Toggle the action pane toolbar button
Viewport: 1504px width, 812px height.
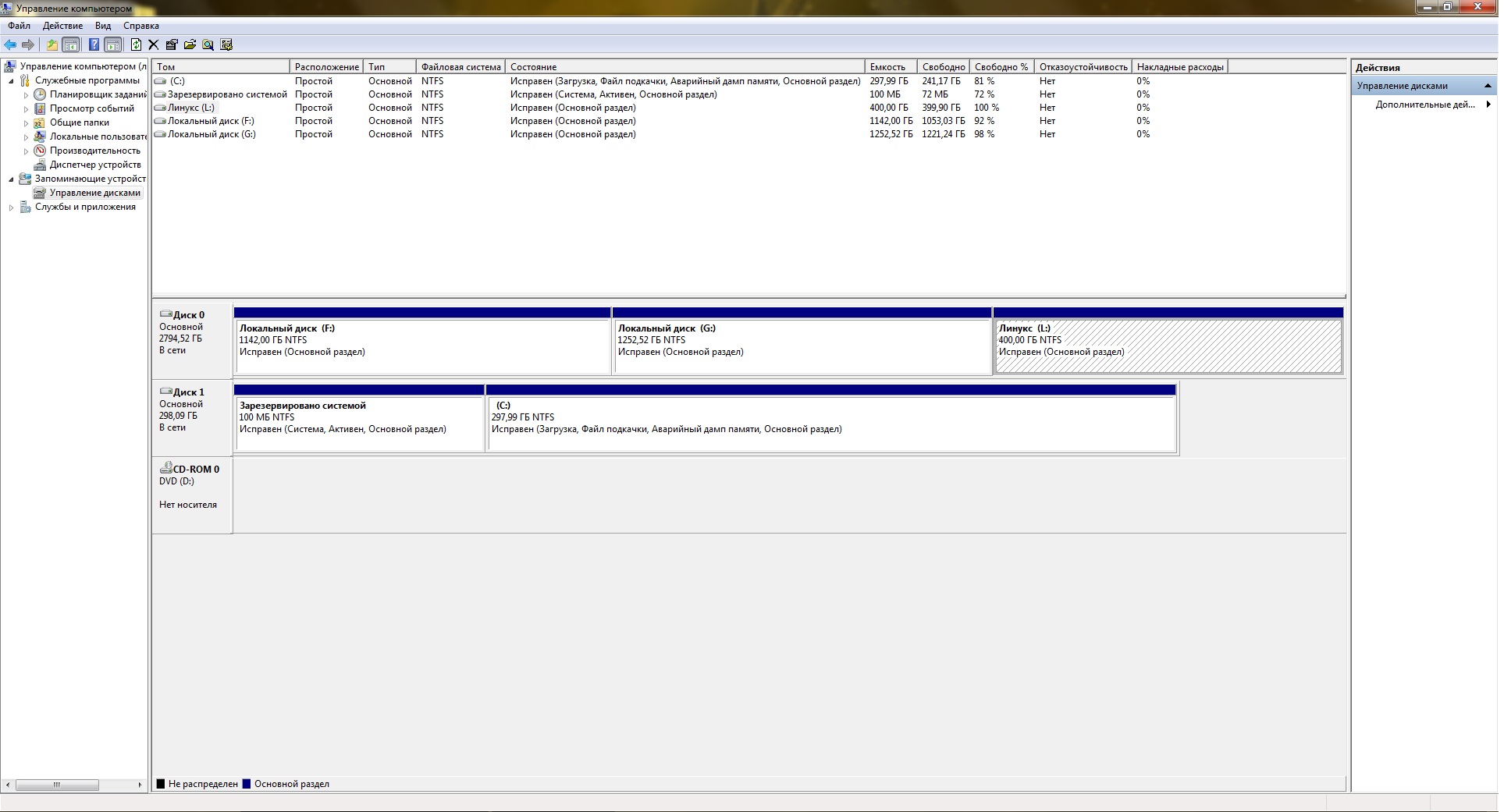(114, 45)
